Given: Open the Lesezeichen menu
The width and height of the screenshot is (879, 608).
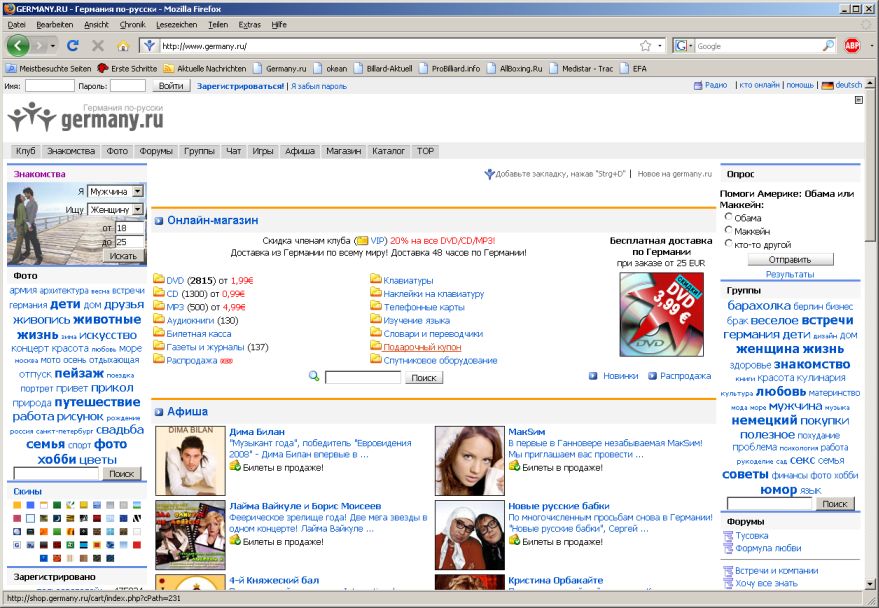Looking at the screenshot, I should tap(177, 25).
